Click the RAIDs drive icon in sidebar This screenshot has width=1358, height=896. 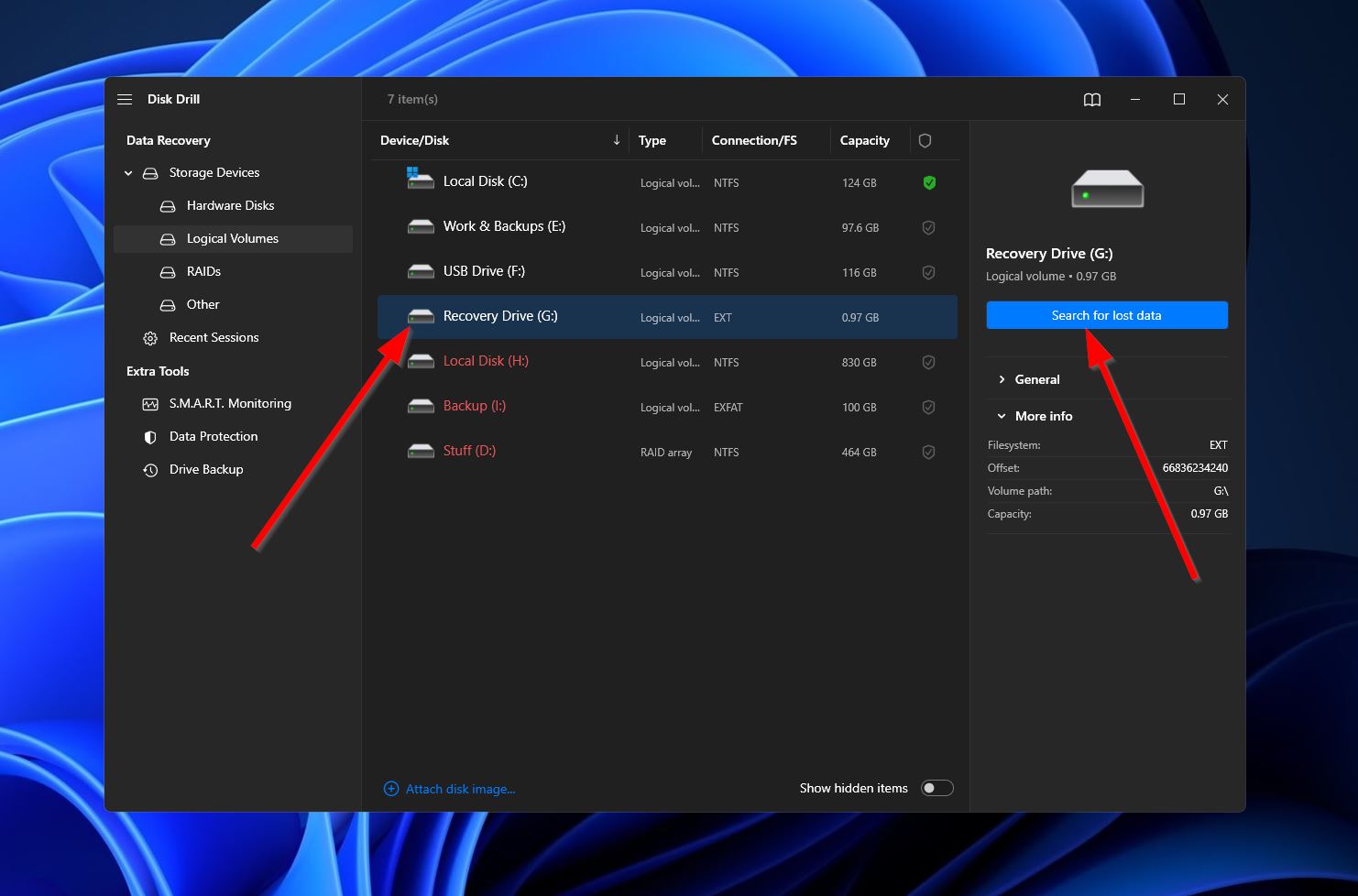click(168, 272)
